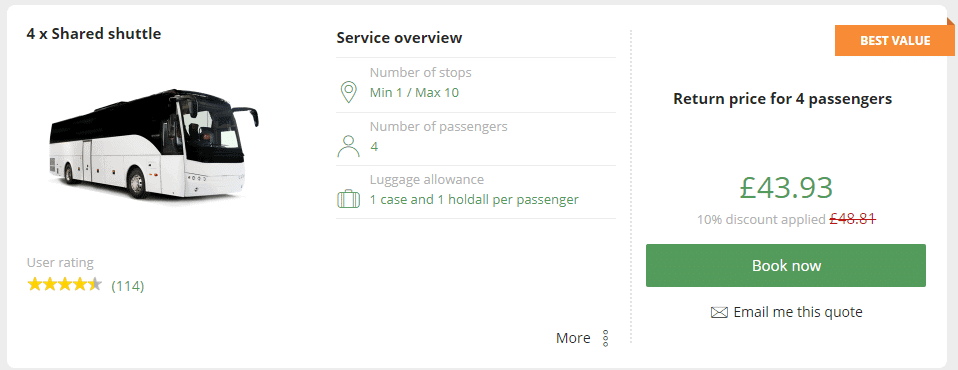958x370 pixels.
Task: Click the green Book now button
Action: pos(786,266)
